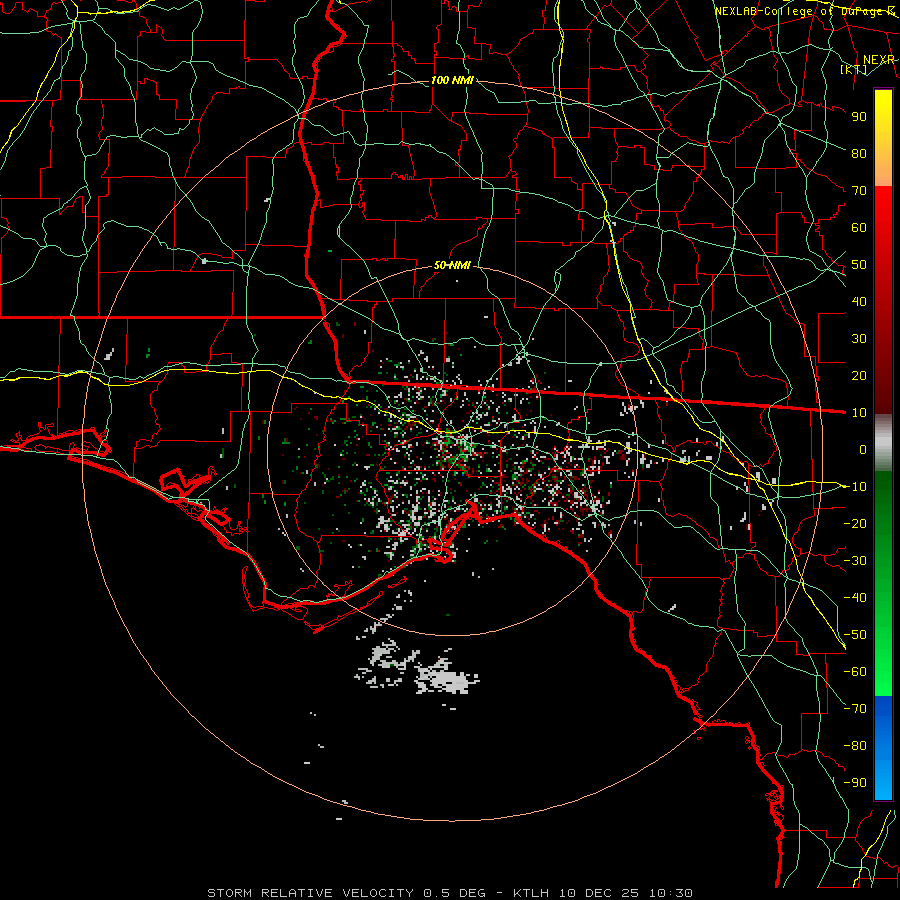Click the -20 label on the velocity scale
Screen dimensions: 900x900
pyautogui.click(x=855, y=523)
